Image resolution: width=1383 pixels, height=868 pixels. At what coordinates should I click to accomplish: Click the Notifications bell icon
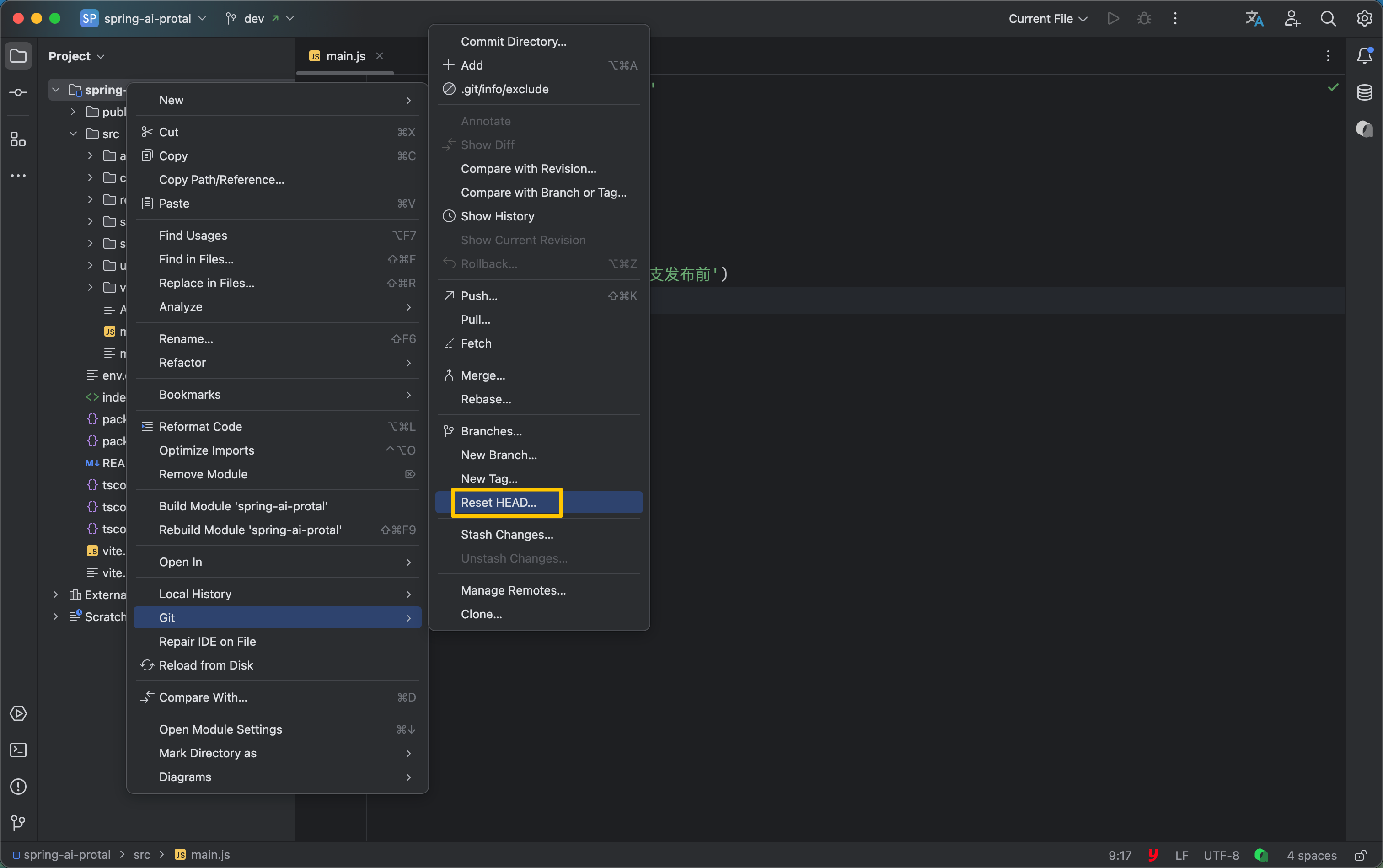pyautogui.click(x=1364, y=56)
